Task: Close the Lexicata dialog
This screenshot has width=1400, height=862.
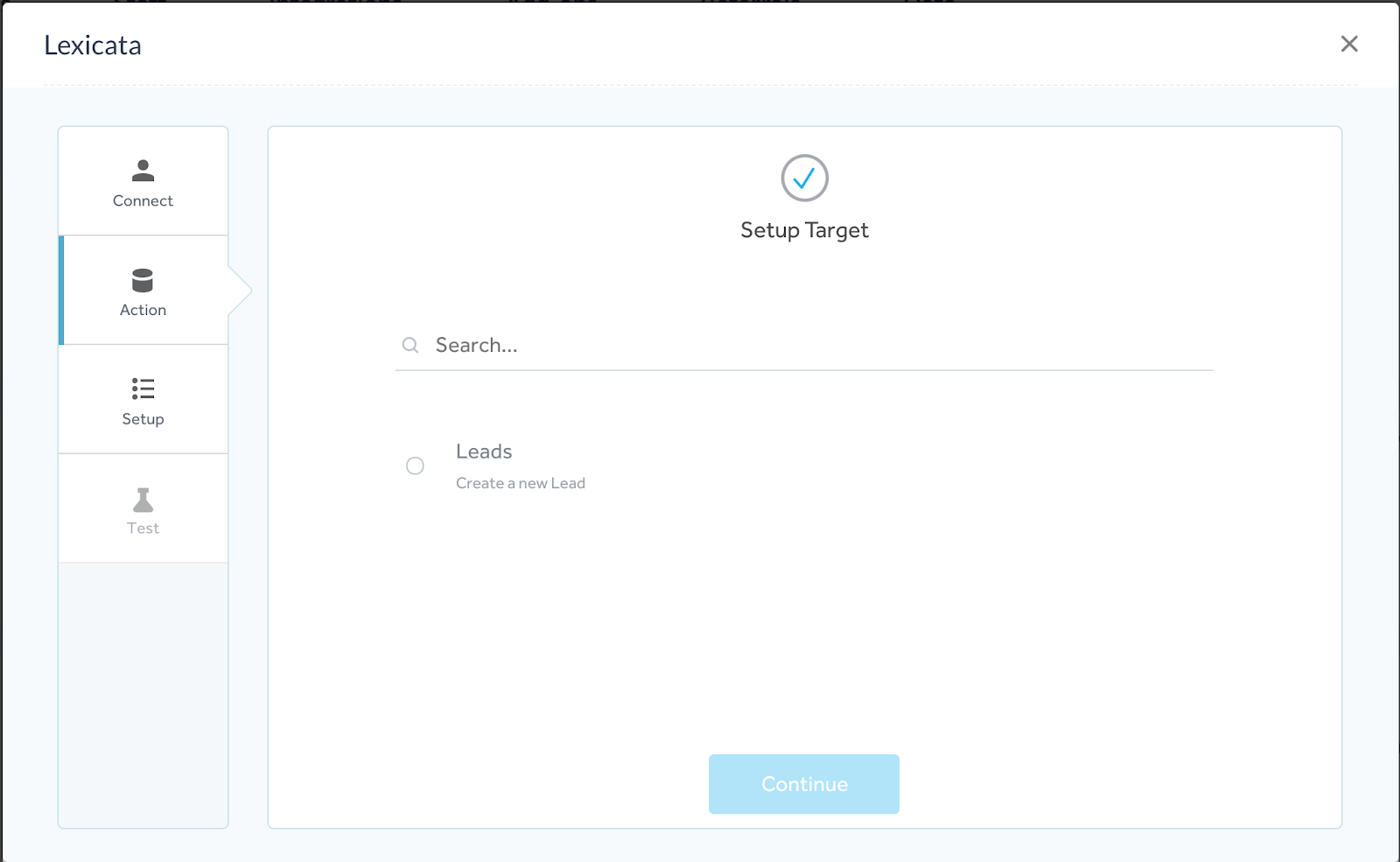Action: 1349,44
